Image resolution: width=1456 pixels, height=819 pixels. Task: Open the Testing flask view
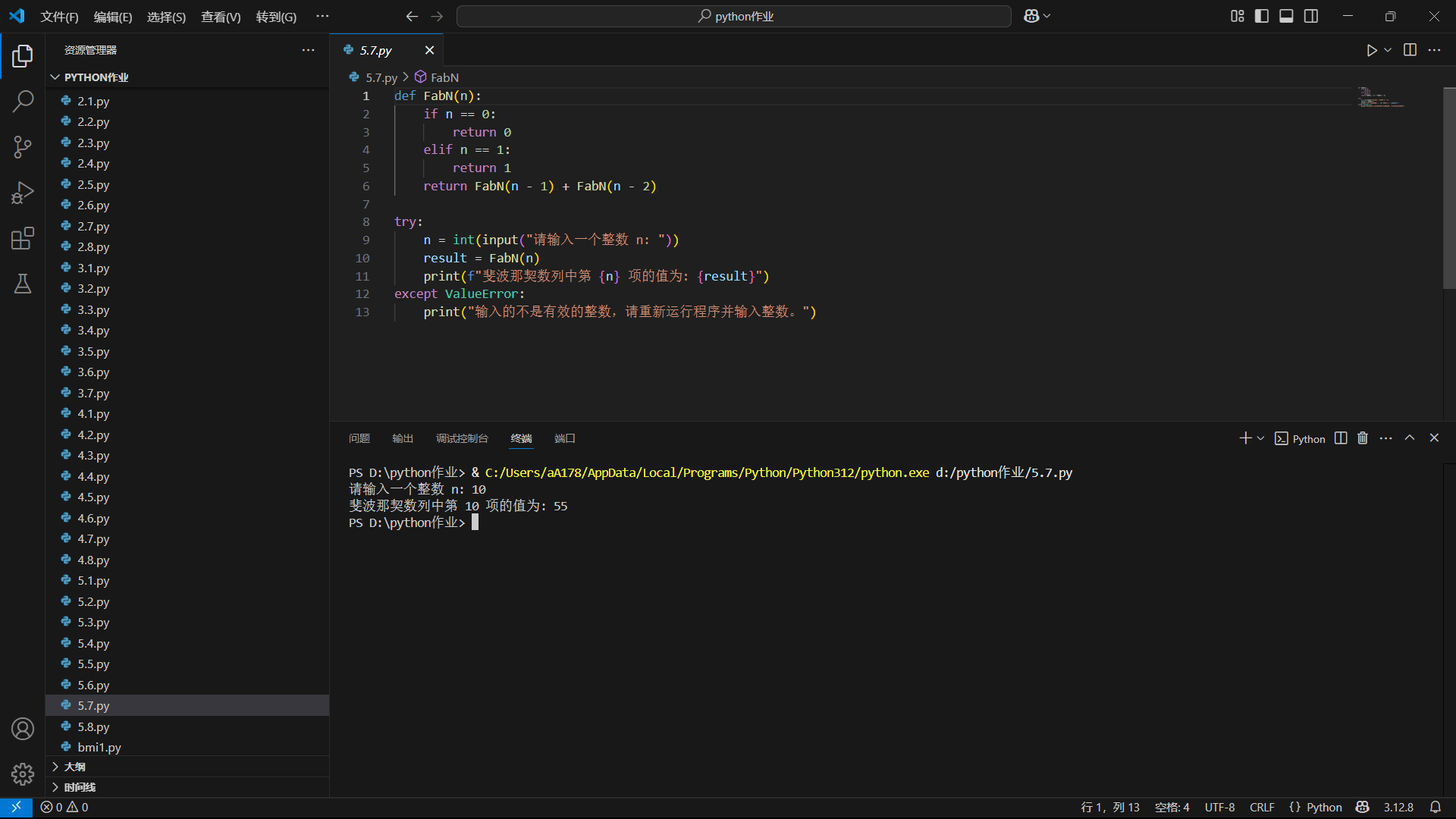click(x=23, y=284)
